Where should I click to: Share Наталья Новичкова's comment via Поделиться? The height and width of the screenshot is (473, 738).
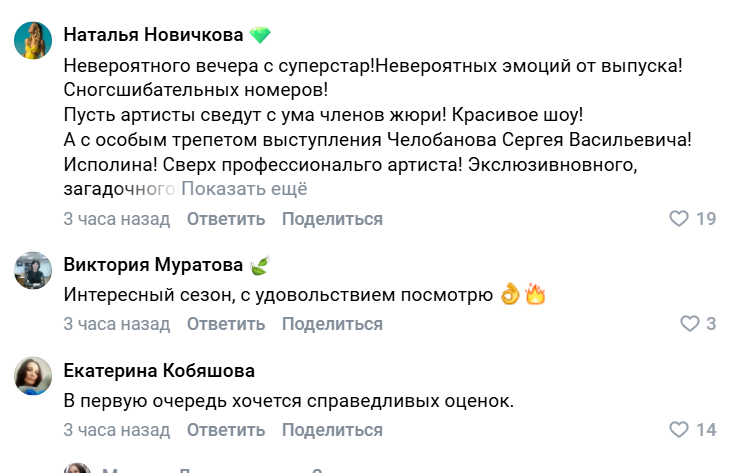(332, 219)
